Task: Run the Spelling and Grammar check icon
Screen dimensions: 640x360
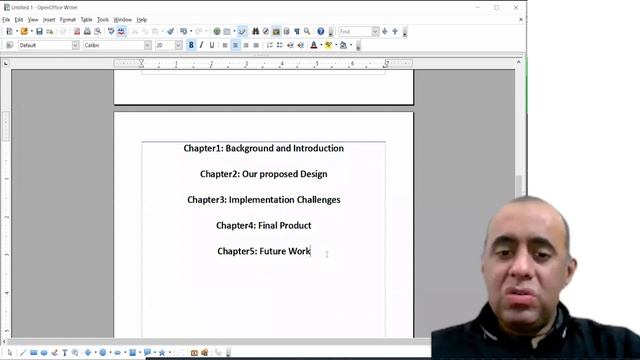Action: (111, 31)
